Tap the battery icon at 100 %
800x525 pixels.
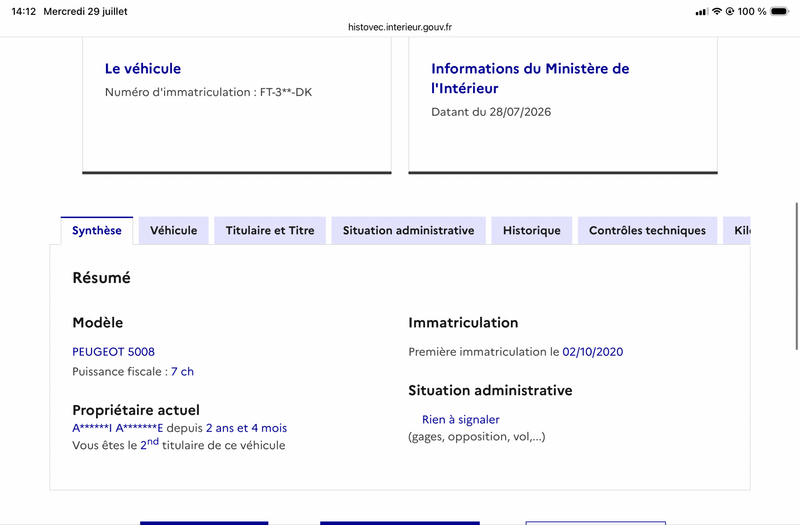tap(780, 11)
